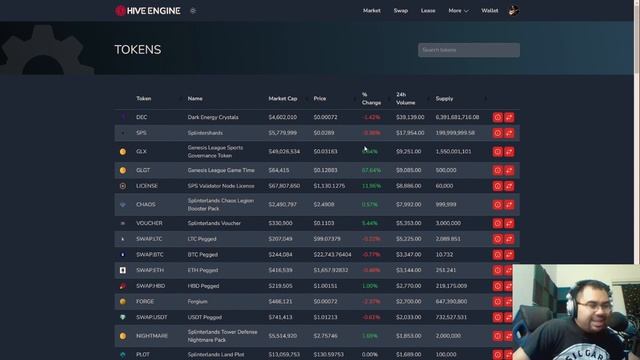The width and height of the screenshot is (640, 360).
Task: Click the Splintershards token name
Action: tap(205, 133)
